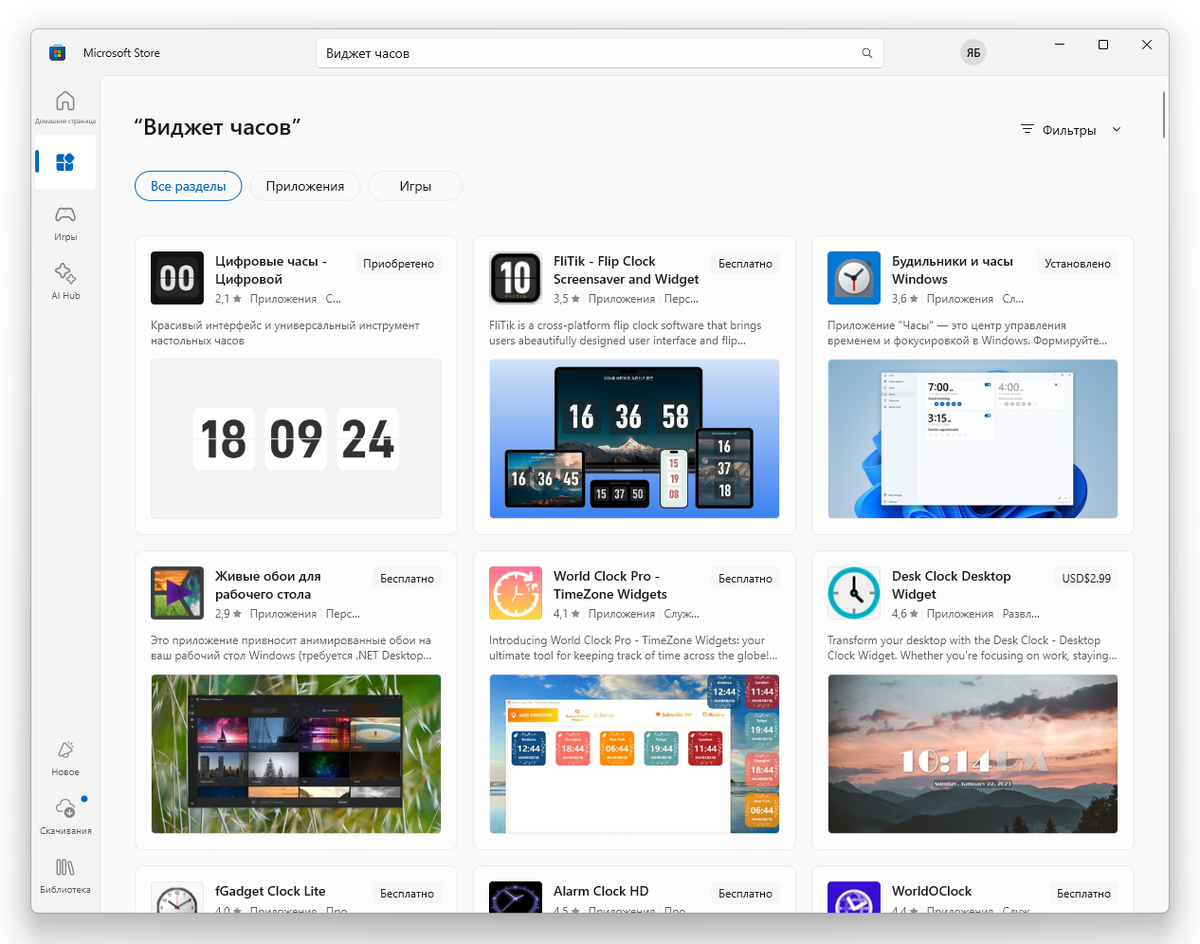Click Установлено button on Будильники и часы

tap(1077, 264)
